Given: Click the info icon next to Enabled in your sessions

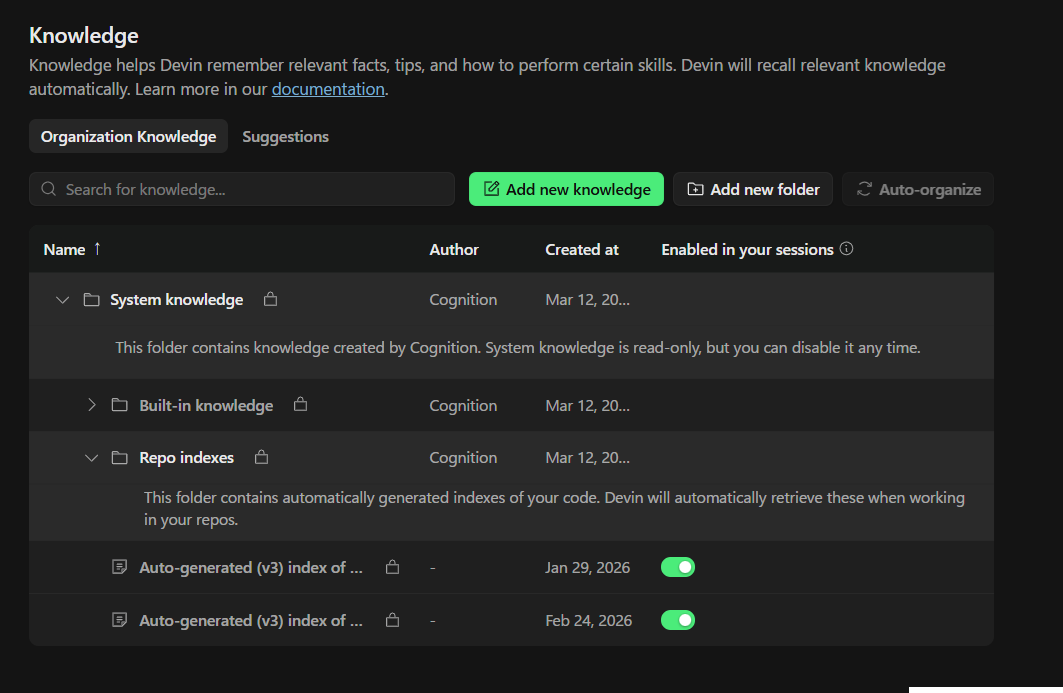Looking at the screenshot, I should [847, 249].
